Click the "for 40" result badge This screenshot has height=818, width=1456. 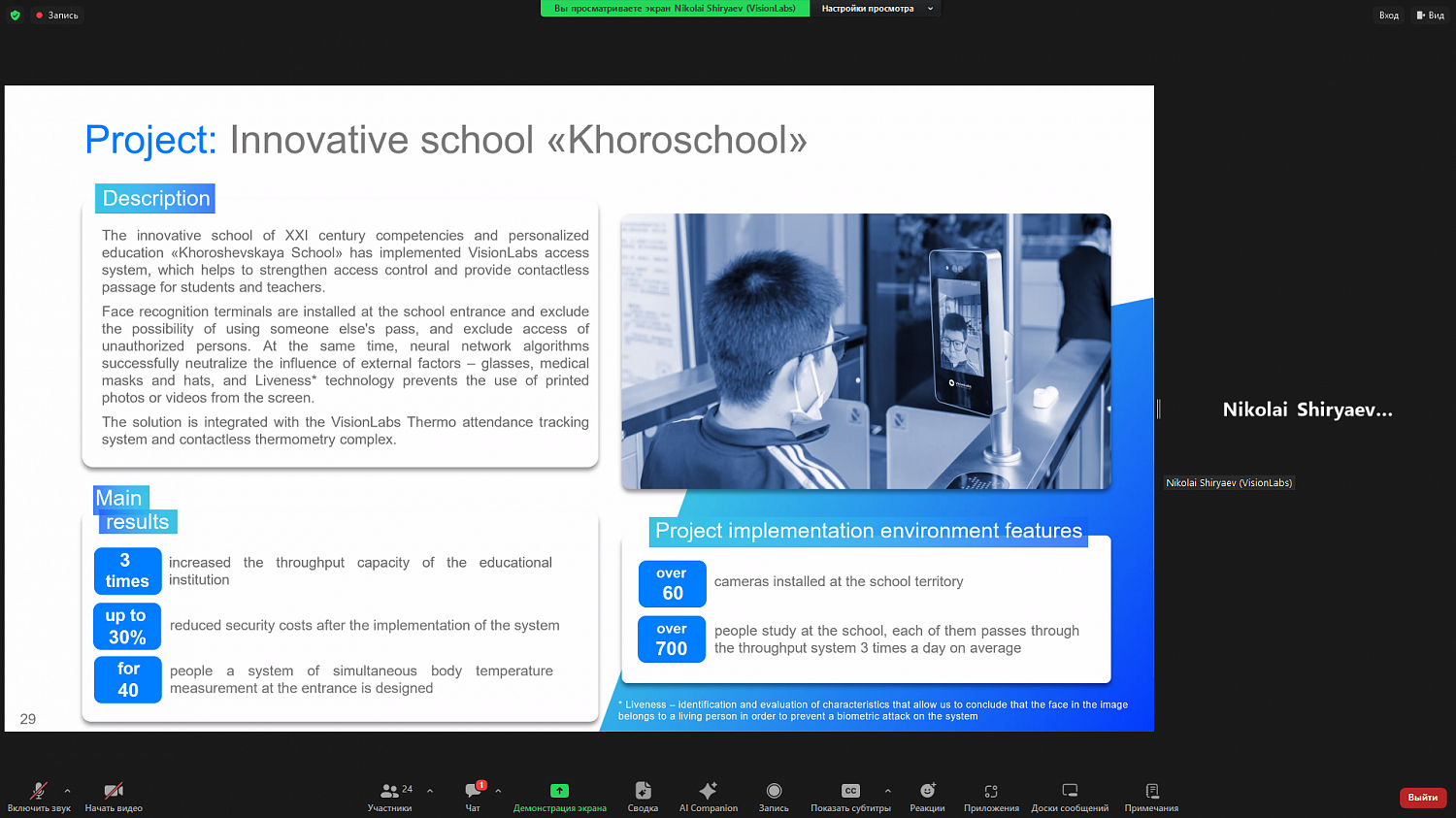127,679
